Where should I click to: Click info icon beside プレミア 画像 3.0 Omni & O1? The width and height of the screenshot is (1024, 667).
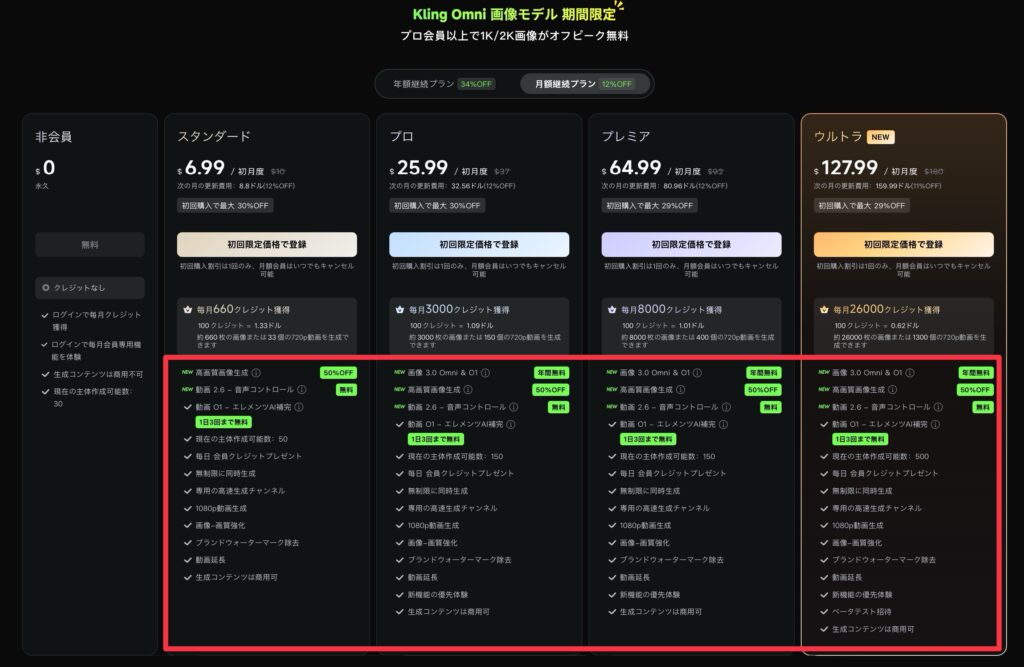pos(698,373)
